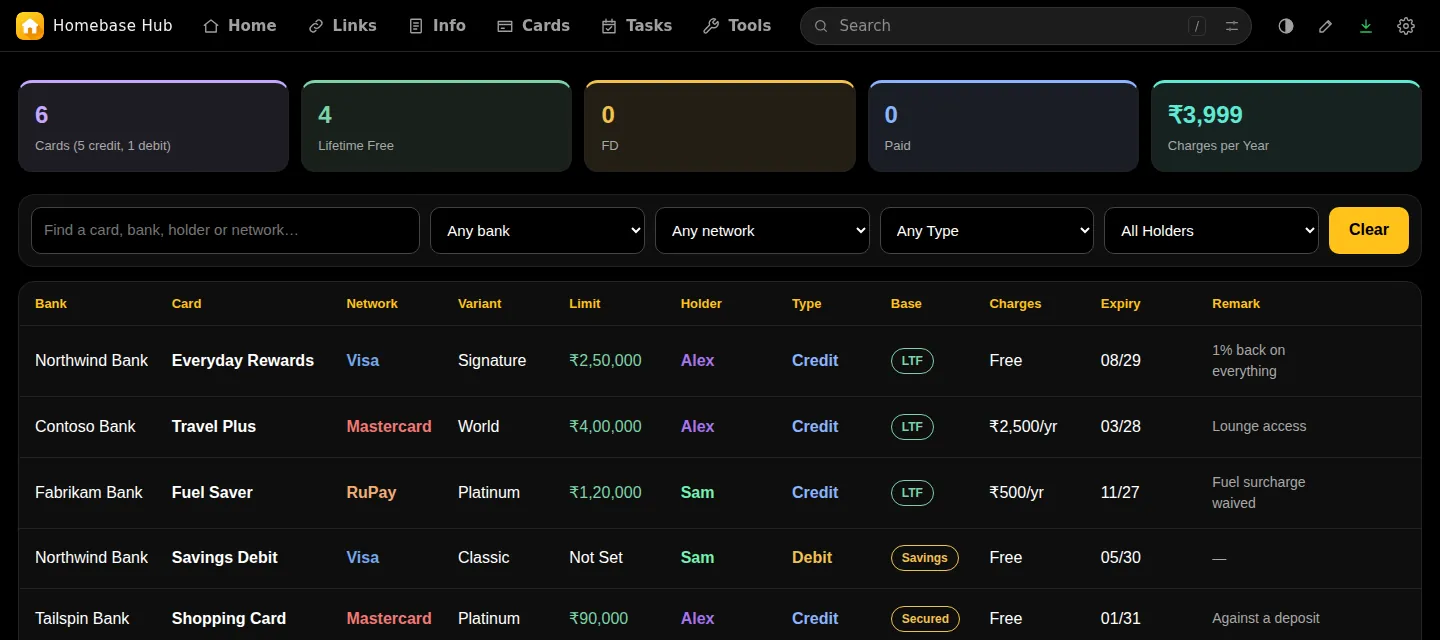Click the Debit type label
Viewport: 1440px width, 640px height.
[x=812, y=558]
